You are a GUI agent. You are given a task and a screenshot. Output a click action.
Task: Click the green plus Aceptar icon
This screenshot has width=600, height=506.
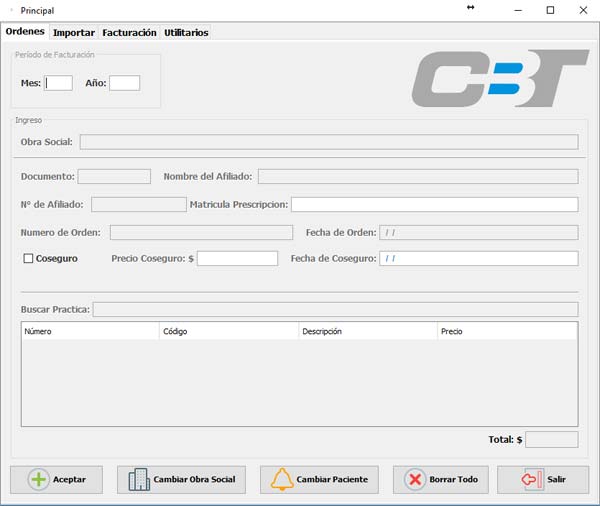38,479
